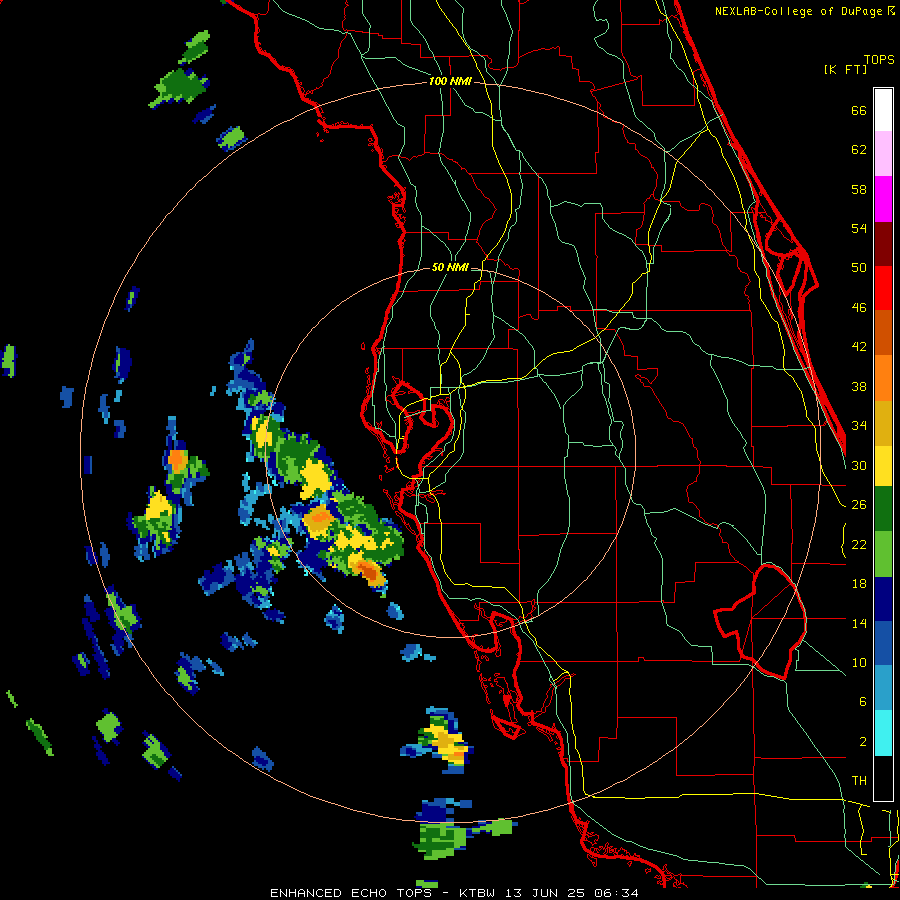900x900 pixels.
Task: Click the legend value '66'
Action: pos(859,110)
